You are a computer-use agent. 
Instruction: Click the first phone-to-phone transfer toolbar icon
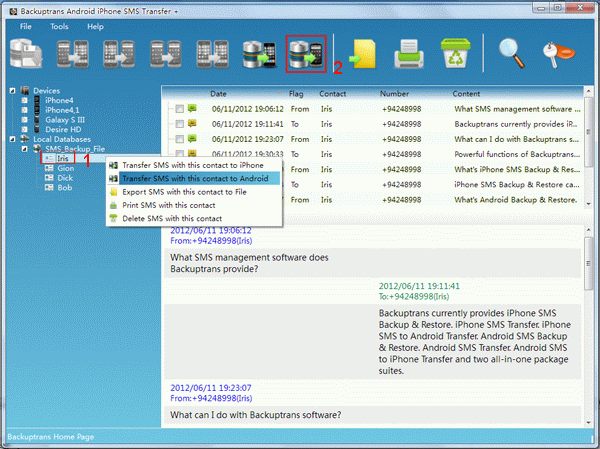coord(73,54)
